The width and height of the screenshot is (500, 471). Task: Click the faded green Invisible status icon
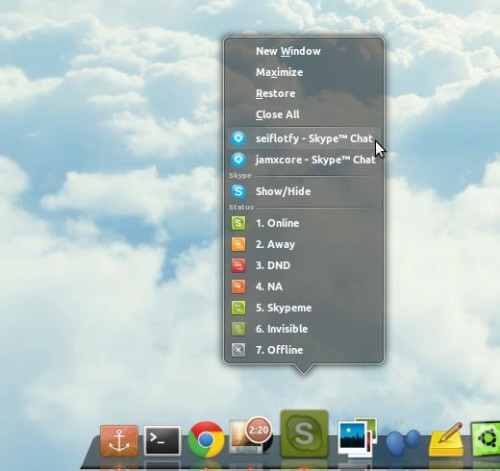238,329
